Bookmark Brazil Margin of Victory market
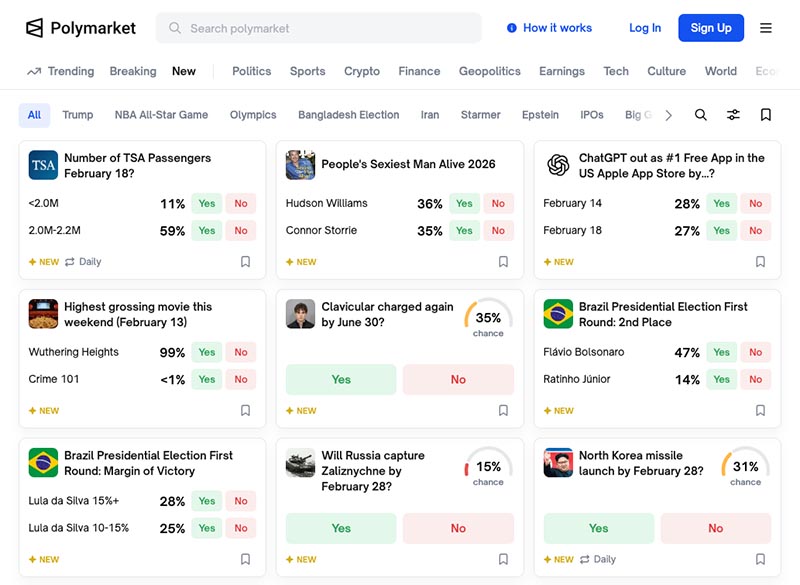The height and width of the screenshot is (585, 800). [245, 559]
